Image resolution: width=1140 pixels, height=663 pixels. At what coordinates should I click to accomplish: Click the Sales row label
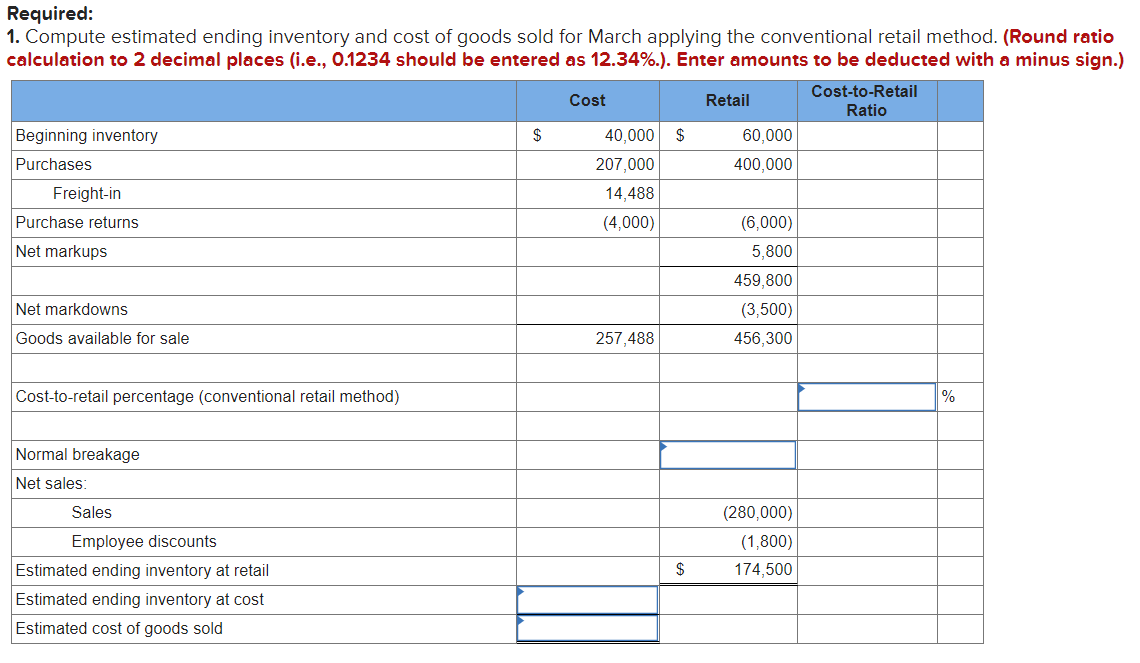92,513
